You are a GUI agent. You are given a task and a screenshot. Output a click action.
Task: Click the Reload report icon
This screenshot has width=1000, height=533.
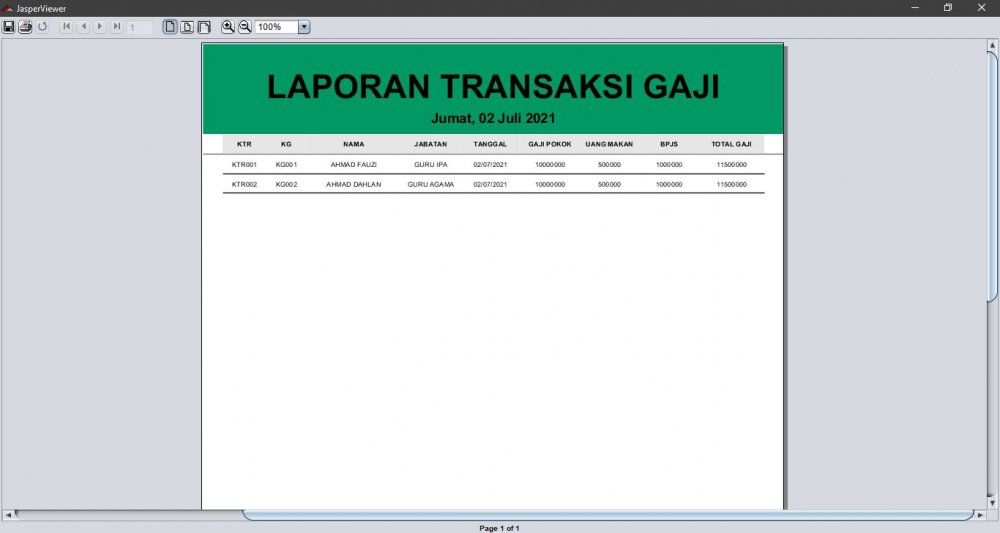coord(42,27)
